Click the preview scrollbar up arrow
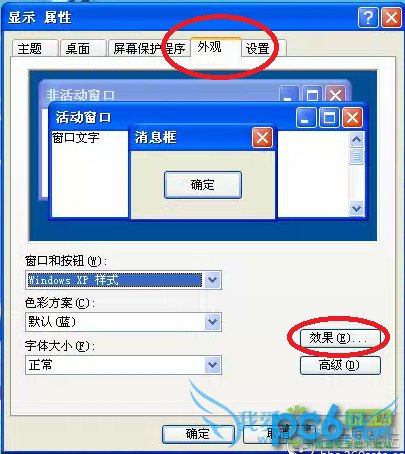Screen dimensions: 405x454 pos(356,140)
